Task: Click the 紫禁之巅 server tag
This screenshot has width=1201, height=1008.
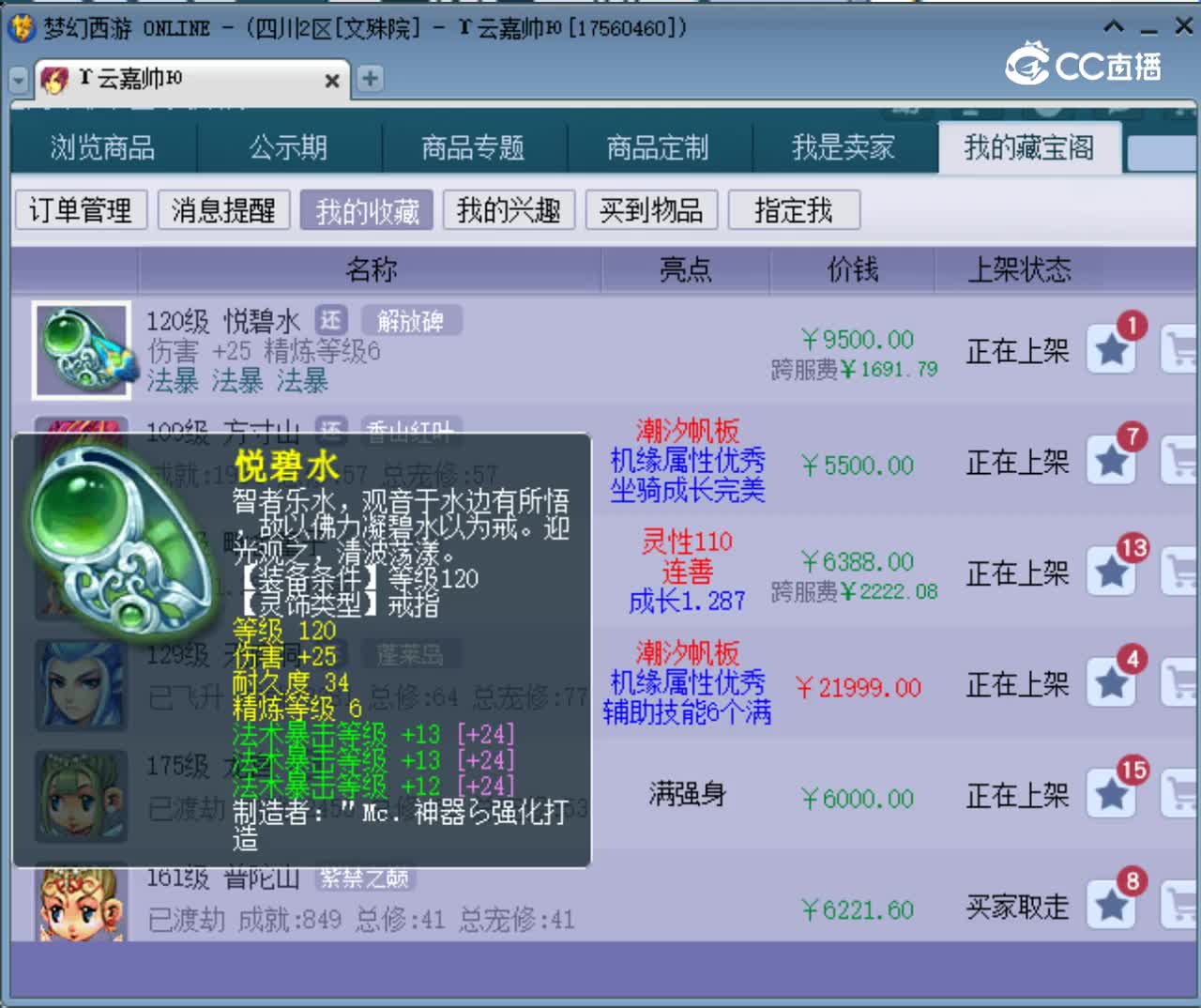Action: pyautogui.click(x=364, y=878)
